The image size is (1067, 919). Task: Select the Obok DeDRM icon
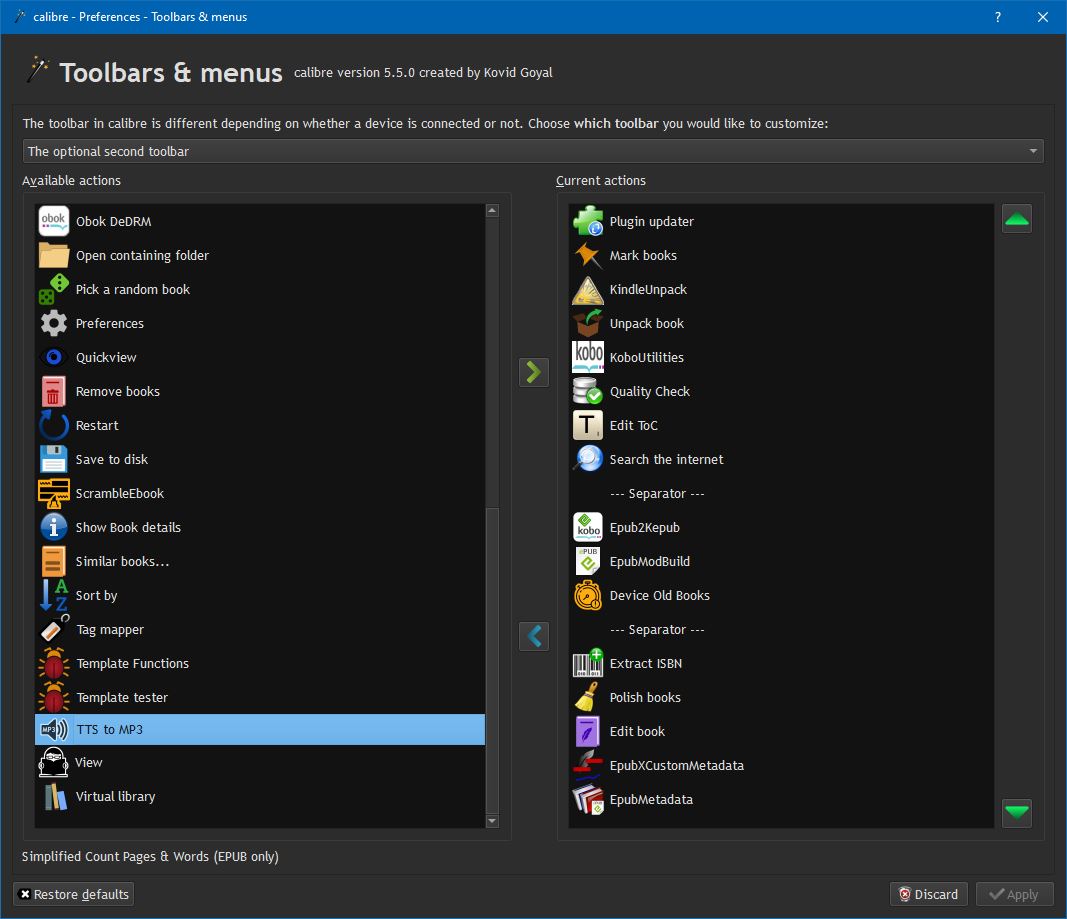54,221
